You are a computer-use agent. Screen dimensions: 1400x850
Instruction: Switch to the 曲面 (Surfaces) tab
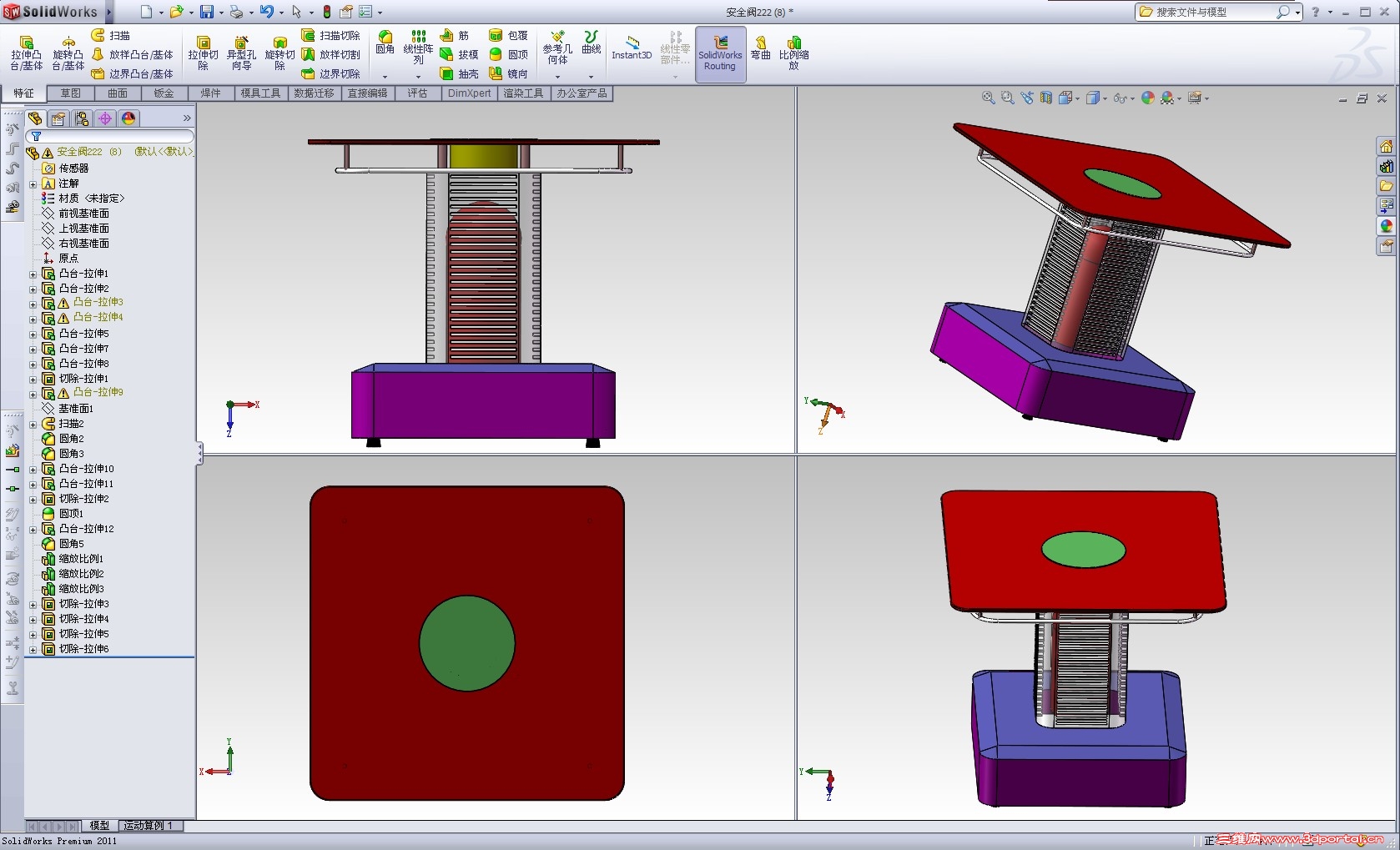pyautogui.click(x=118, y=93)
